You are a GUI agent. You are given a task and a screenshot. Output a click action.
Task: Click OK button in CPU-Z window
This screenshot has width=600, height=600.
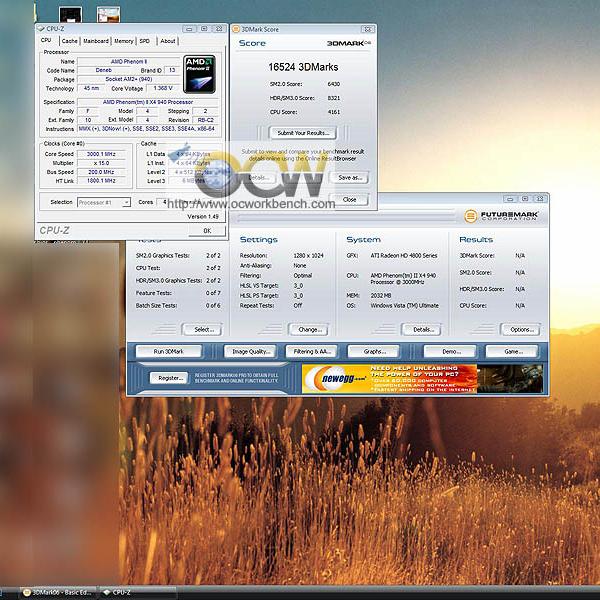pos(207,230)
